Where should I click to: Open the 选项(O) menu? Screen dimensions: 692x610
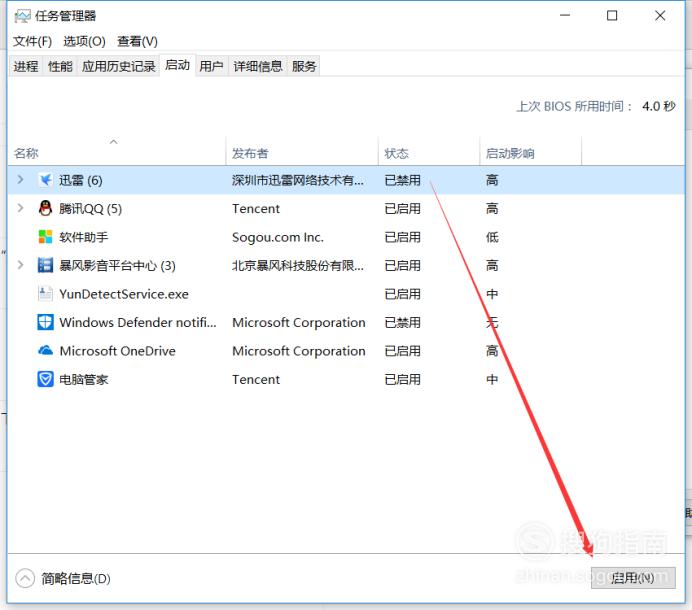[84, 41]
